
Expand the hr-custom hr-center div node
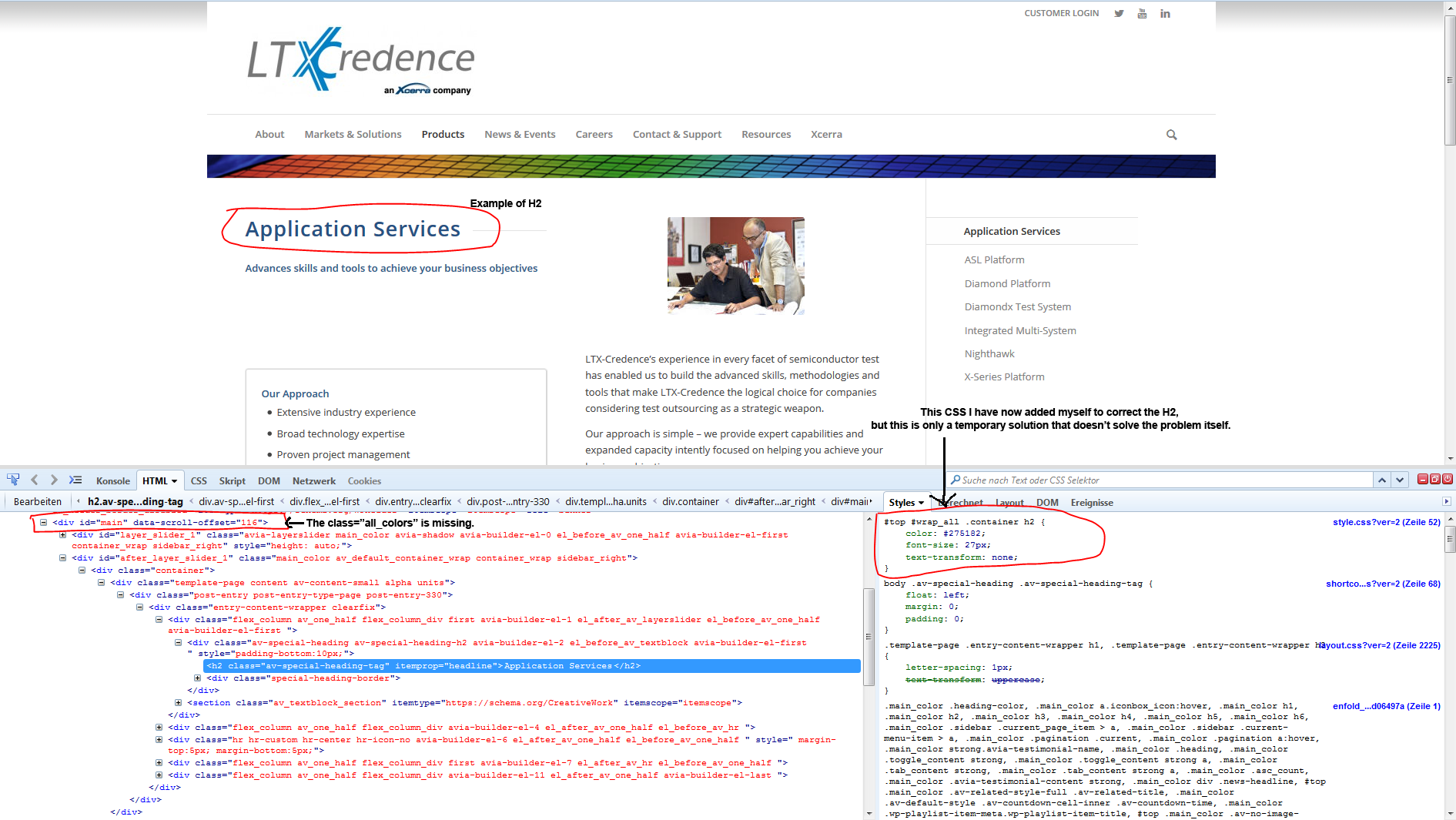pos(159,739)
